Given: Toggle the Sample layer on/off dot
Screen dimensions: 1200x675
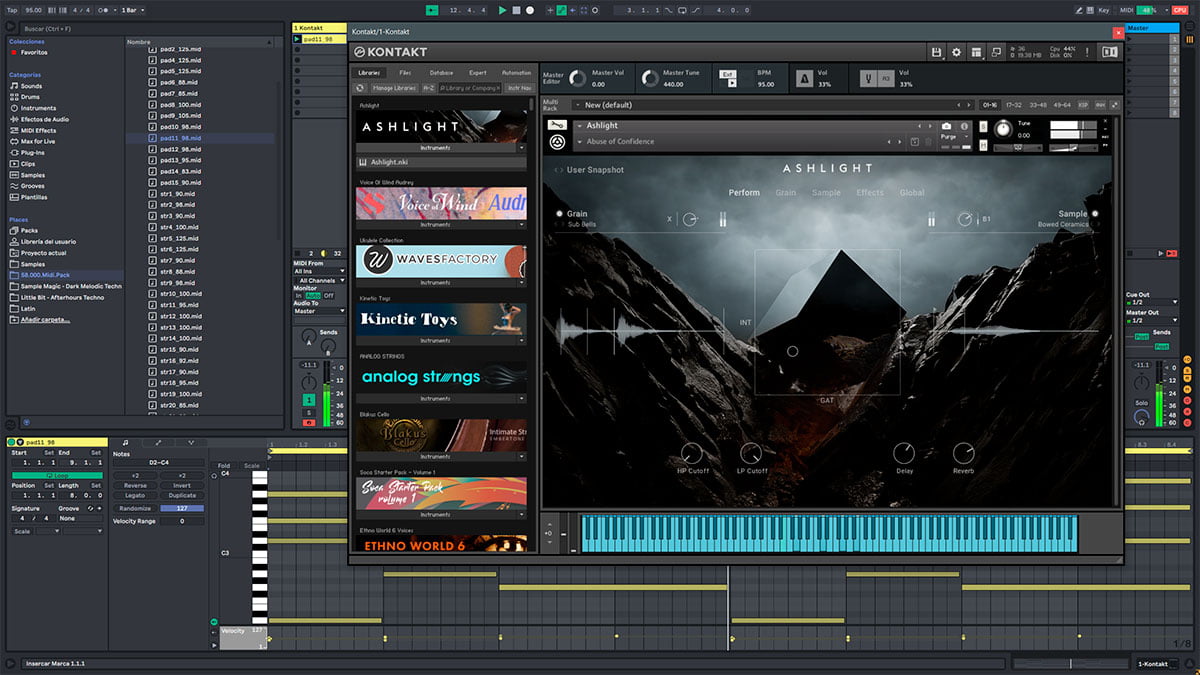Looking at the screenshot, I should (1095, 214).
